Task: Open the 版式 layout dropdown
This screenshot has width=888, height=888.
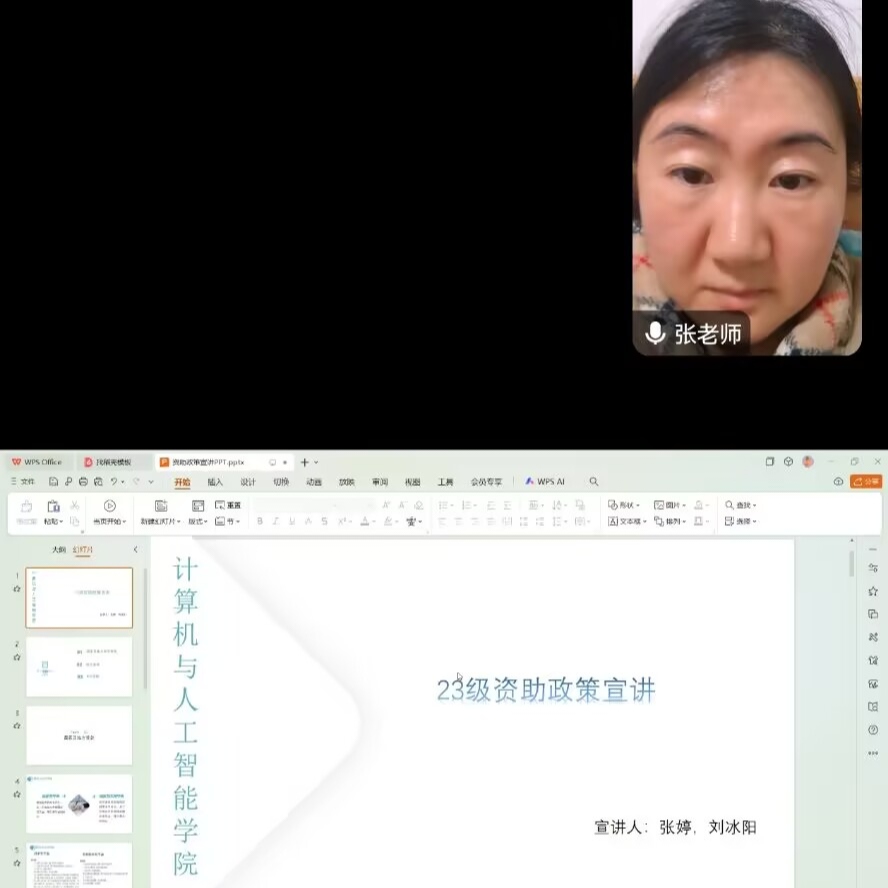Action: (x=198, y=521)
